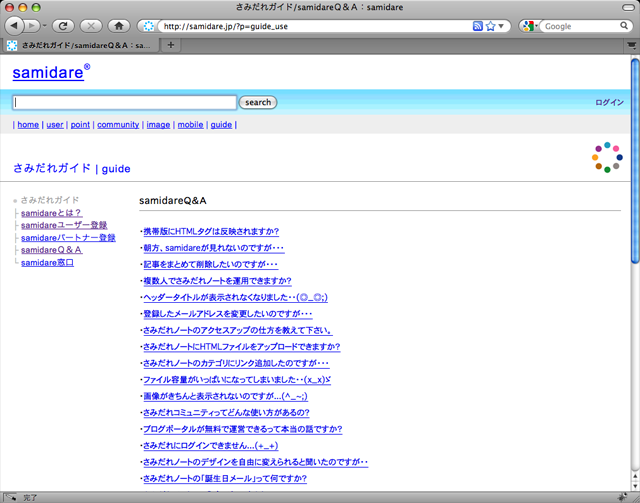Open samidareユーザー登録 in the sidebar
640x503 pixels.
[x=64, y=225]
